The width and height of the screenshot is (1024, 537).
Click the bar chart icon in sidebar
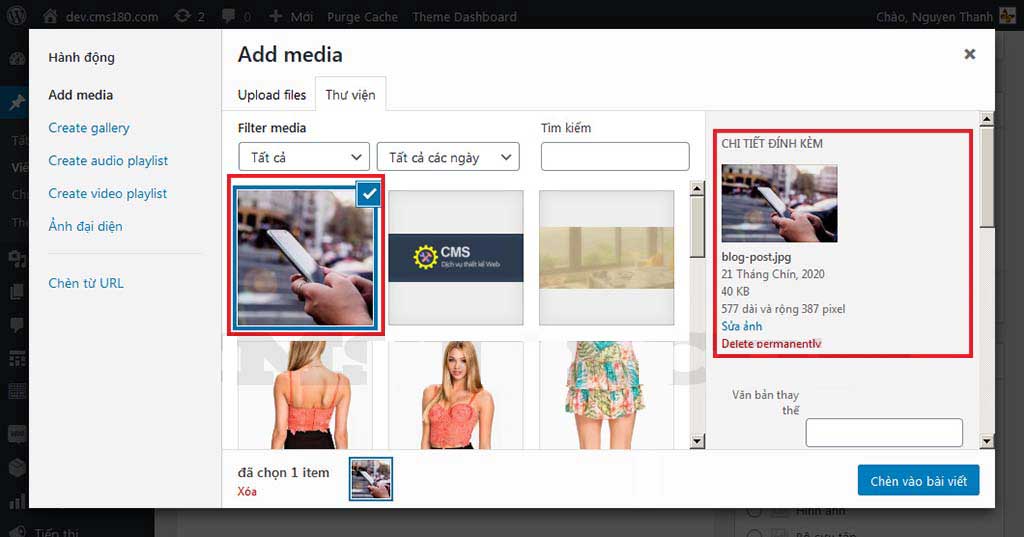click(x=16, y=500)
